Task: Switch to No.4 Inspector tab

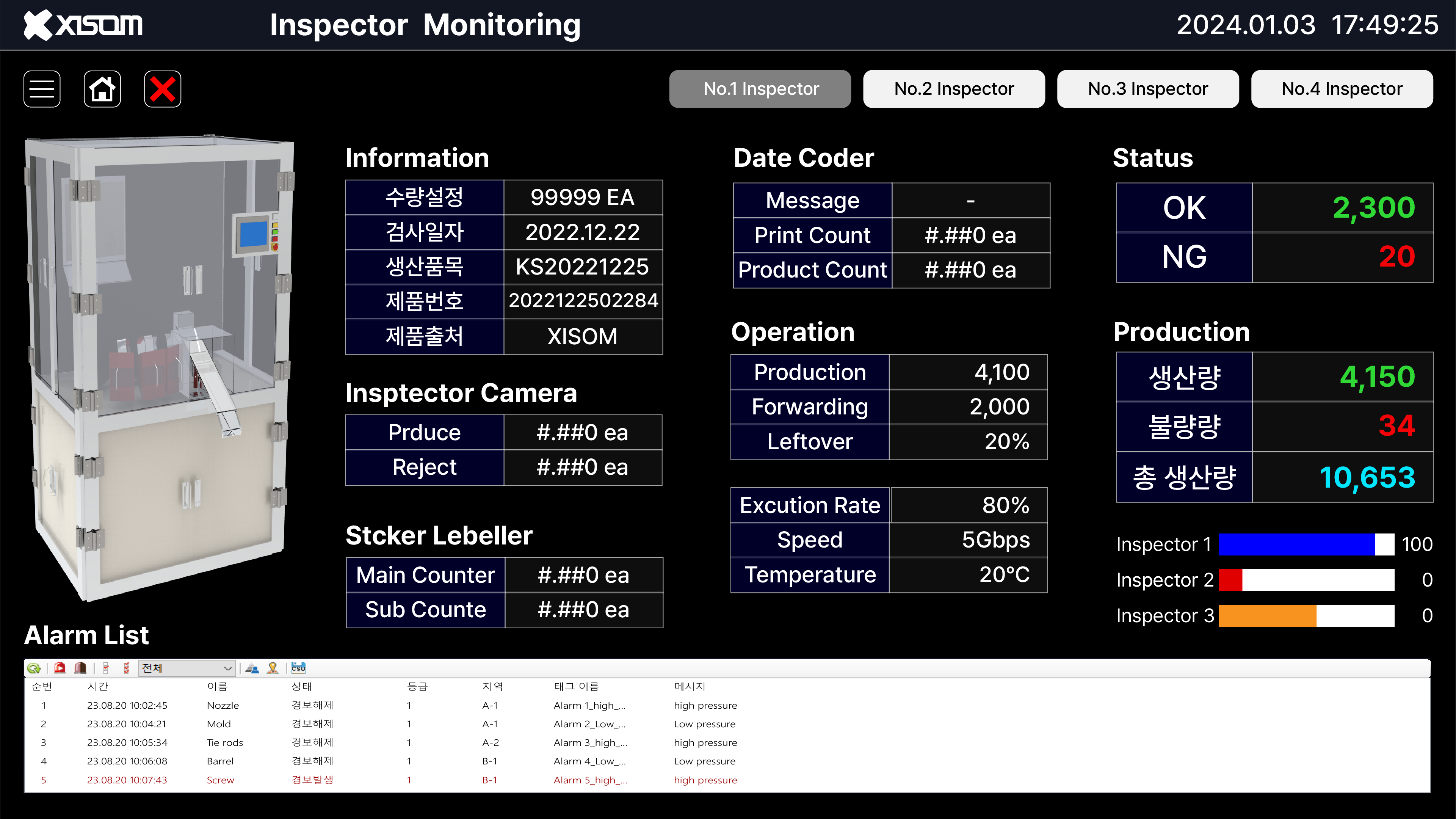Action: [x=1341, y=89]
